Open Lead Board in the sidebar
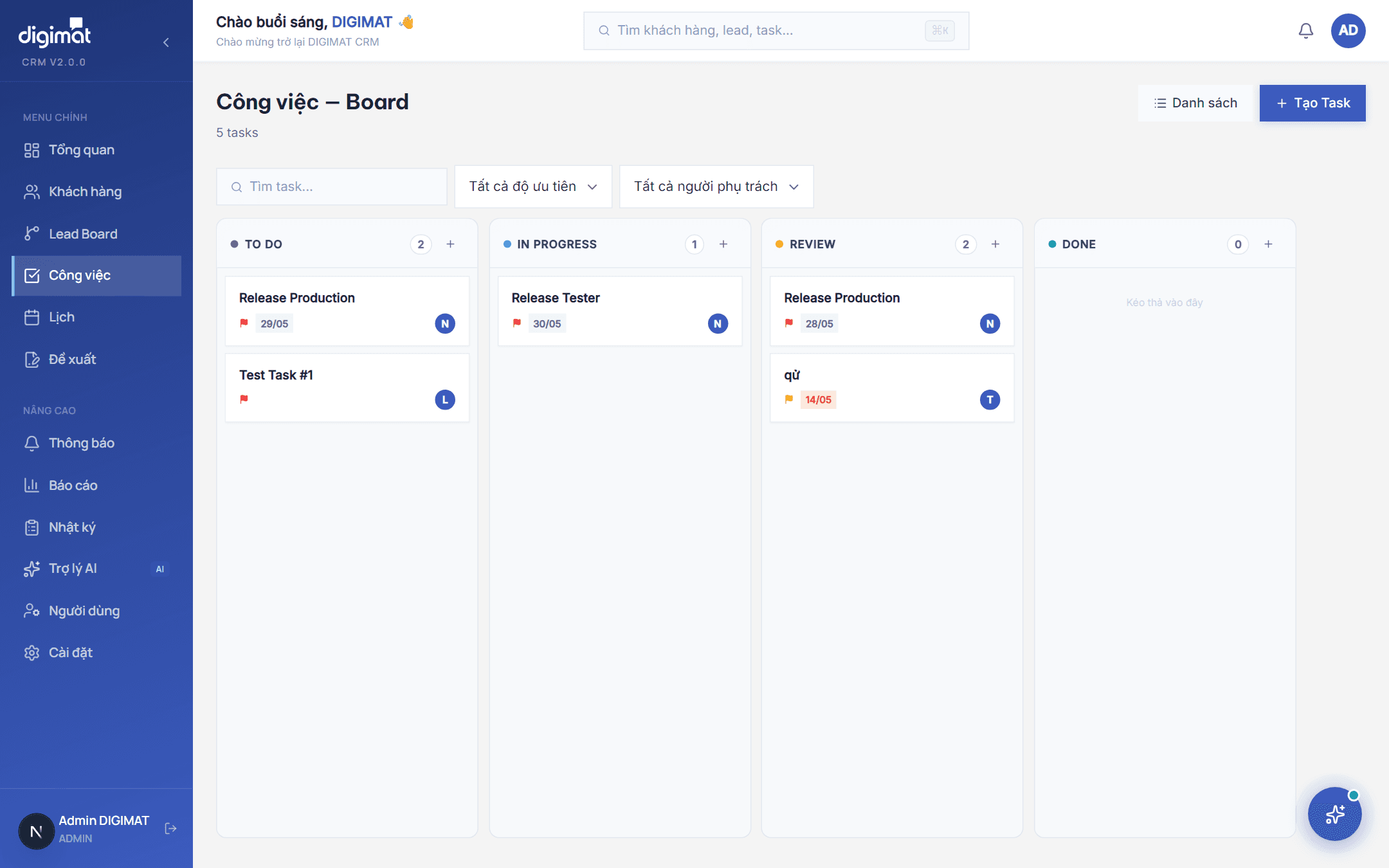The height and width of the screenshot is (868, 1389). (x=96, y=234)
